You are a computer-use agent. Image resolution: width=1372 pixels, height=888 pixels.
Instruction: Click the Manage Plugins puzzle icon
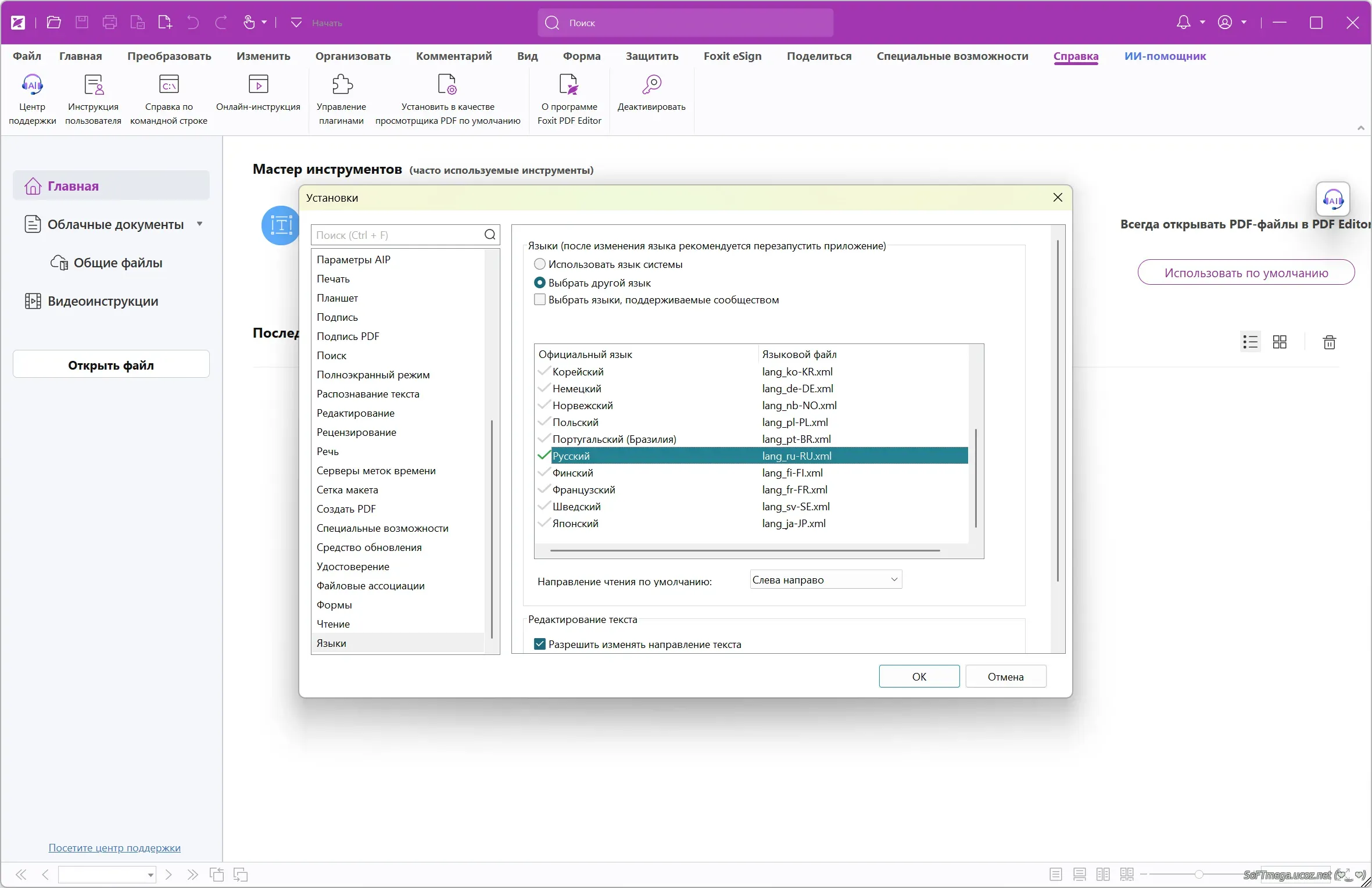tap(342, 85)
